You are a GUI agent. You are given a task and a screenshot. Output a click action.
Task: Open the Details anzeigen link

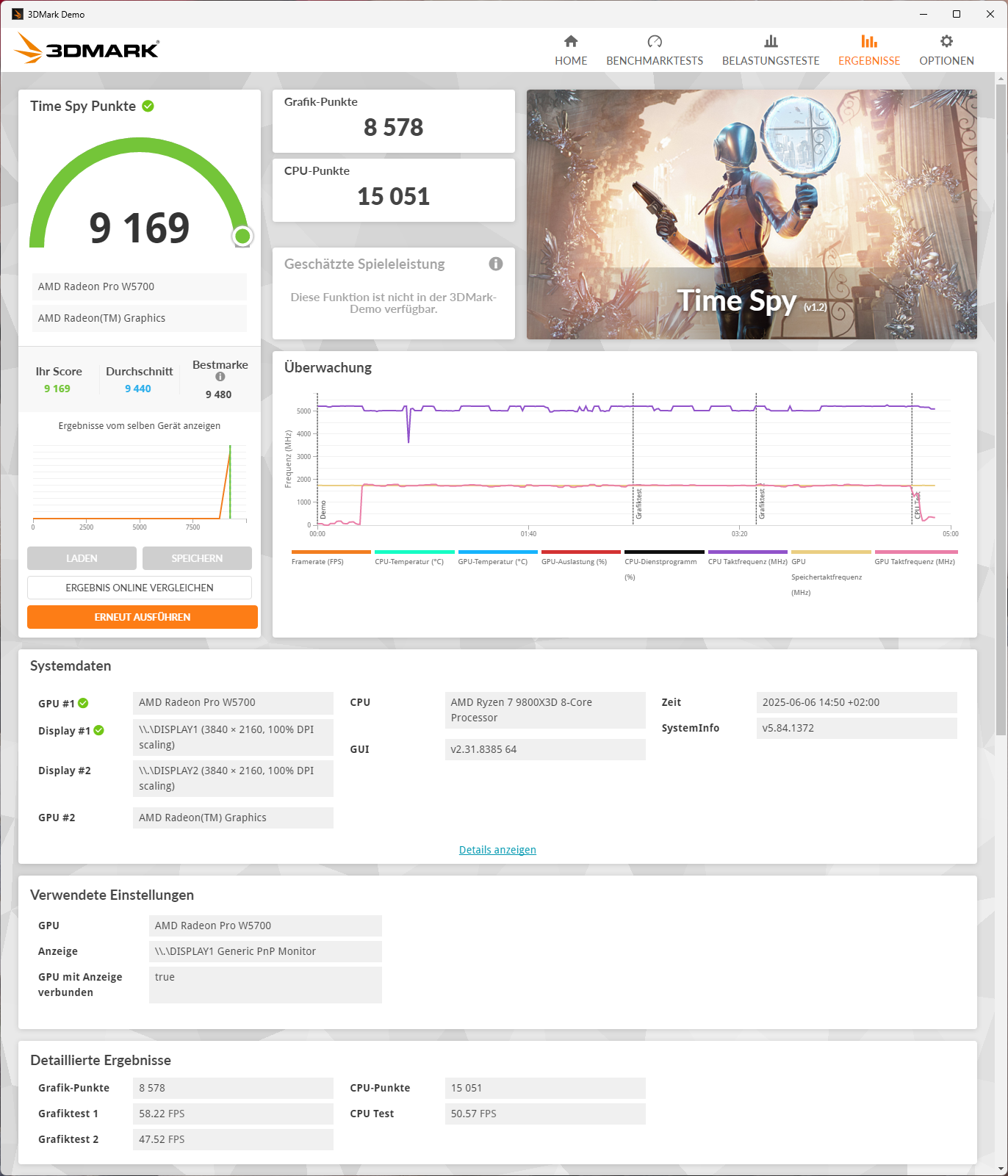(497, 850)
